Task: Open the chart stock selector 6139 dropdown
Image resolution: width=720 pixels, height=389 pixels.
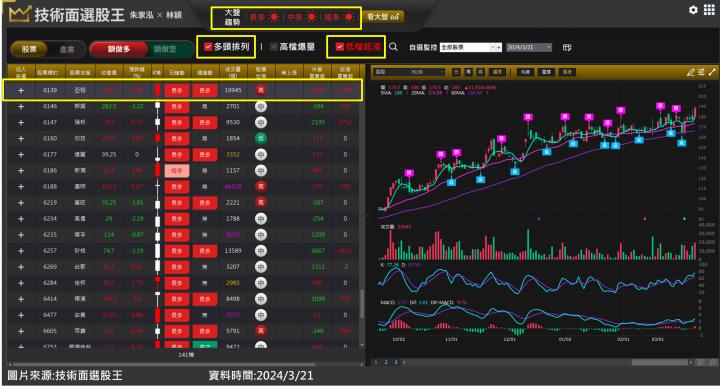Action: (x=410, y=72)
